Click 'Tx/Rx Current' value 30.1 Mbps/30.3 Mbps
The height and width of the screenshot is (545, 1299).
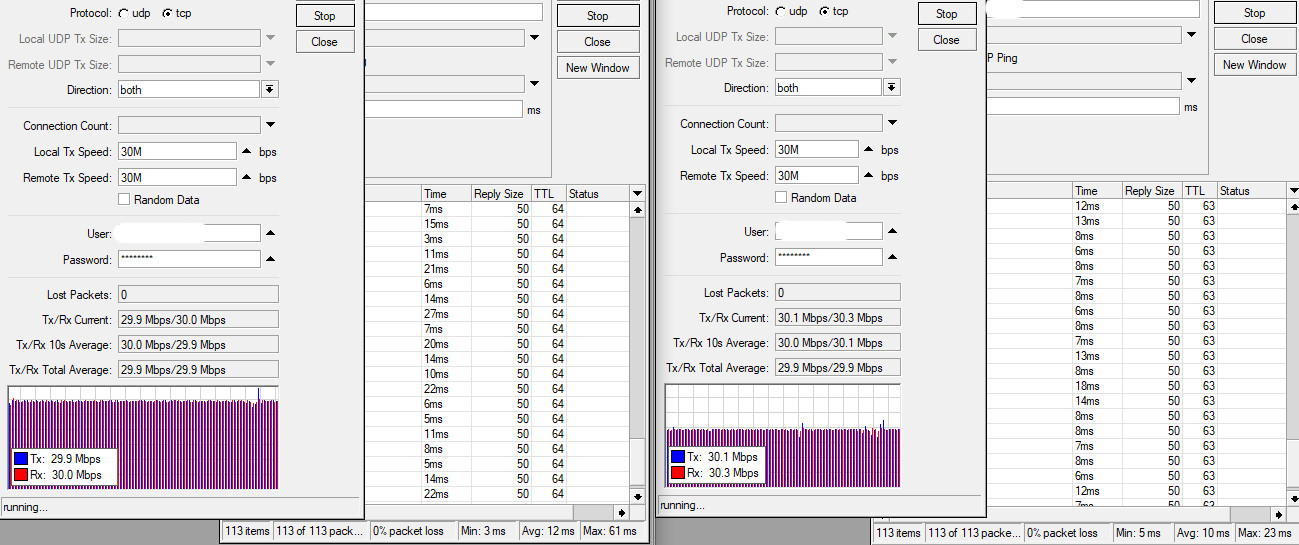point(837,317)
